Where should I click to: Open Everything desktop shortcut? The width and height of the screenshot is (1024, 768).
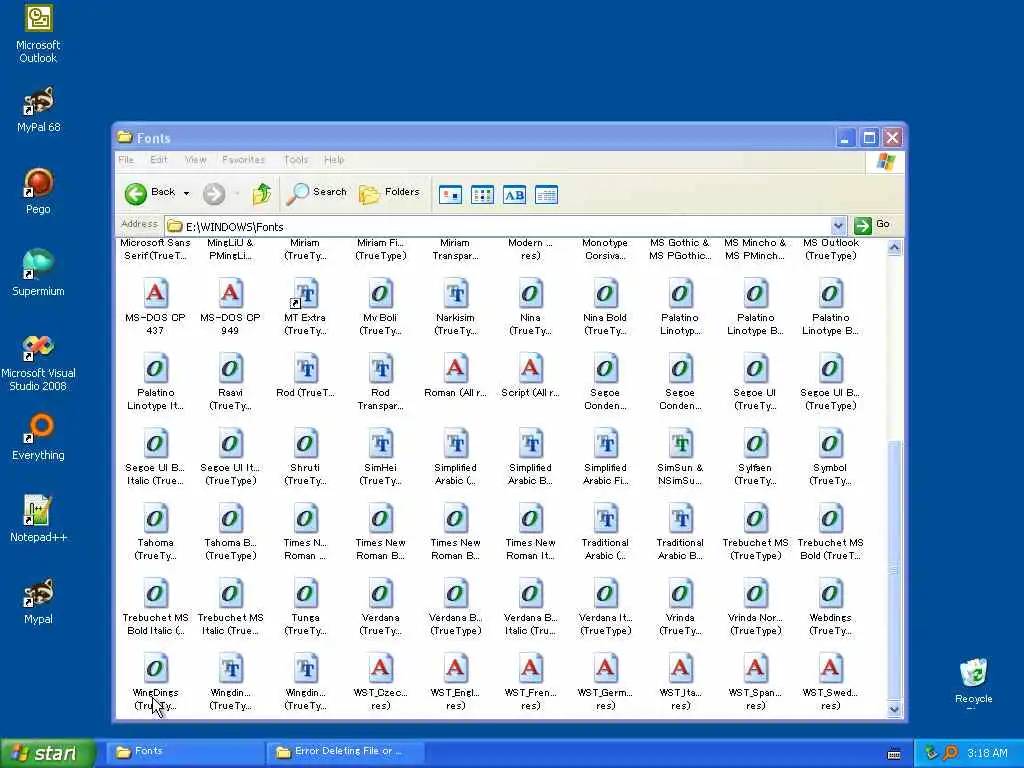pyautogui.click(x=38, y=438)
